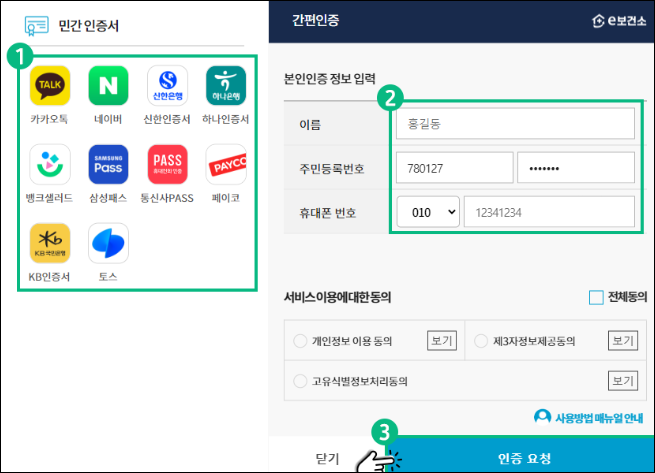This screenshot has width=655, height=473.
Task: Select the Banksalad (뱅크샐러드) icon
Action: click(50, 164)
